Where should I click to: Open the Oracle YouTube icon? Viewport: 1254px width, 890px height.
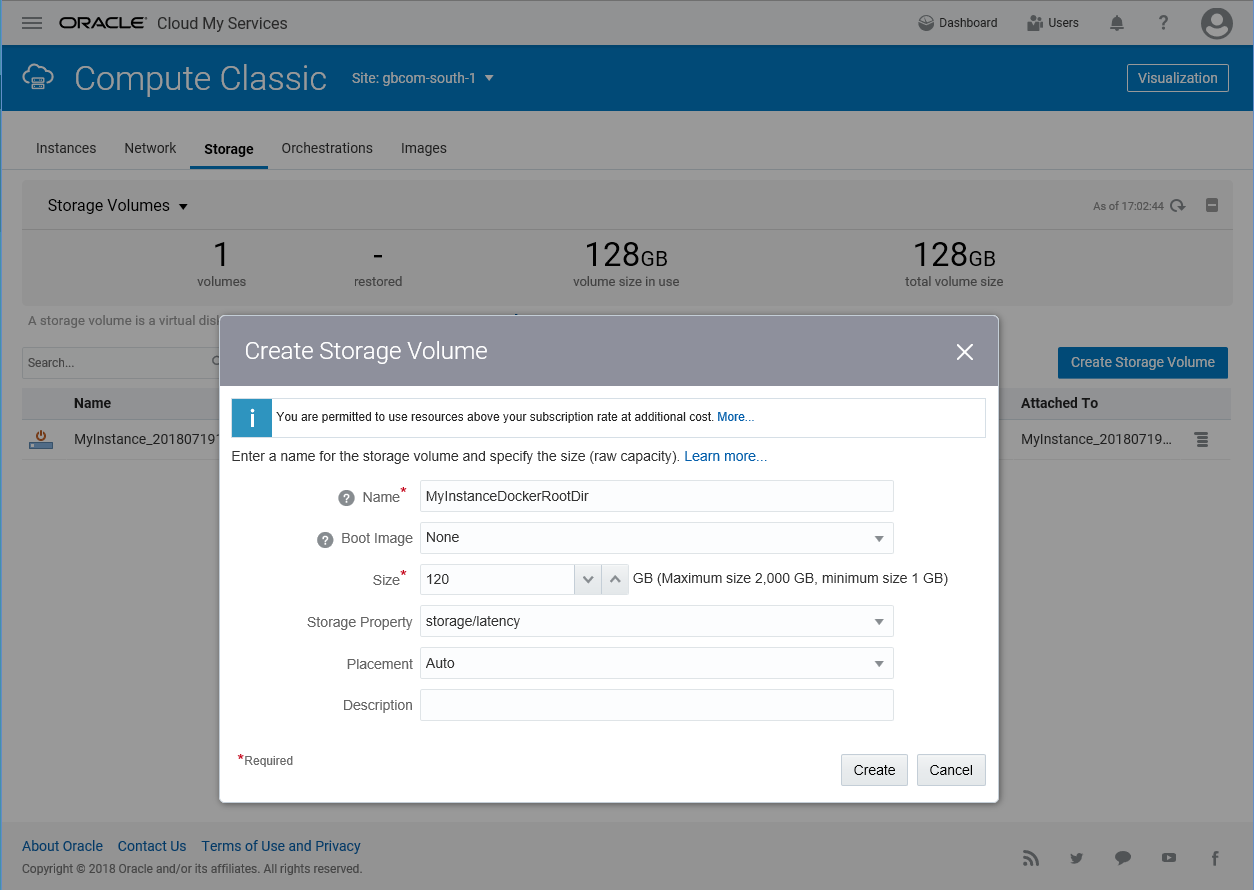[1169, 858]
